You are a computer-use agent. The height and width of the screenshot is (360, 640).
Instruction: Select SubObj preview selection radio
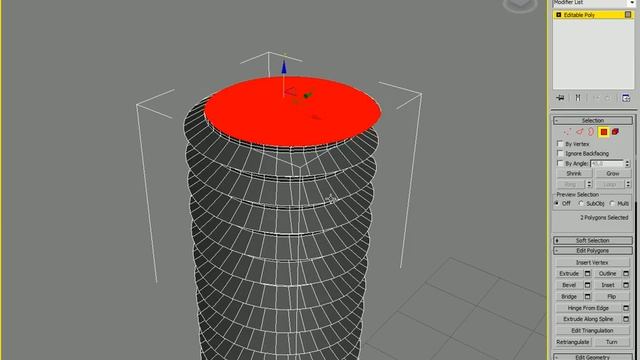pos(581,203)
